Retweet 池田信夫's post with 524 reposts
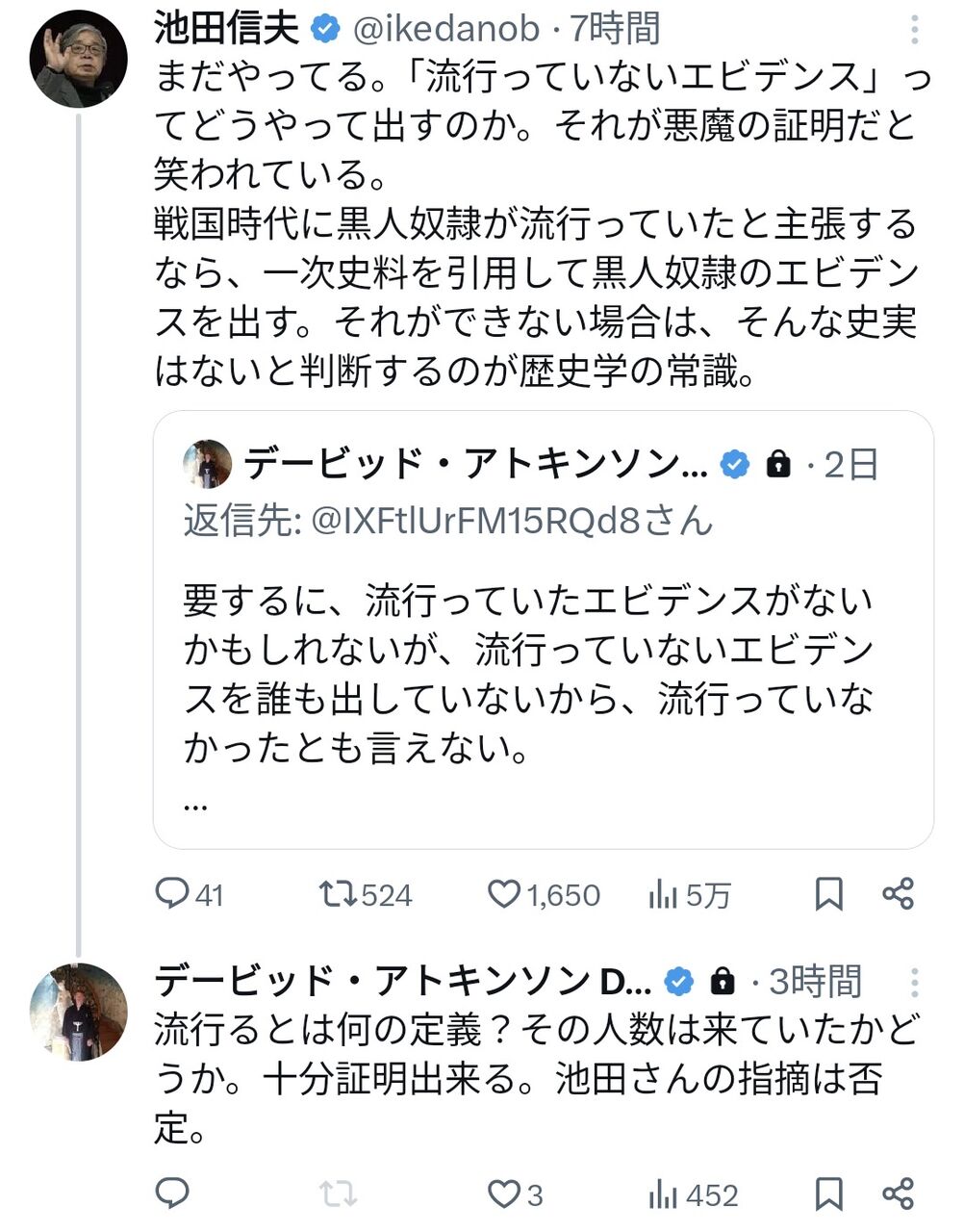964x1232 pixels. pyautogui.click(x=338, y=894)
